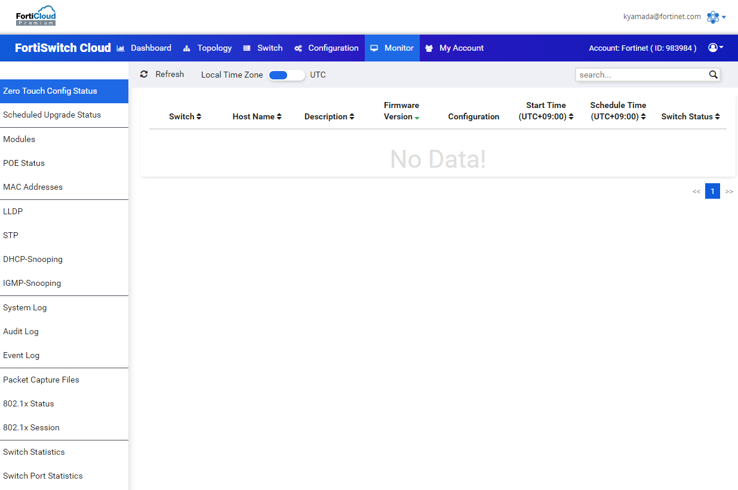Viewport: 738px width, 490px height.
Task: Go to next page arrows
Action: 729,191
